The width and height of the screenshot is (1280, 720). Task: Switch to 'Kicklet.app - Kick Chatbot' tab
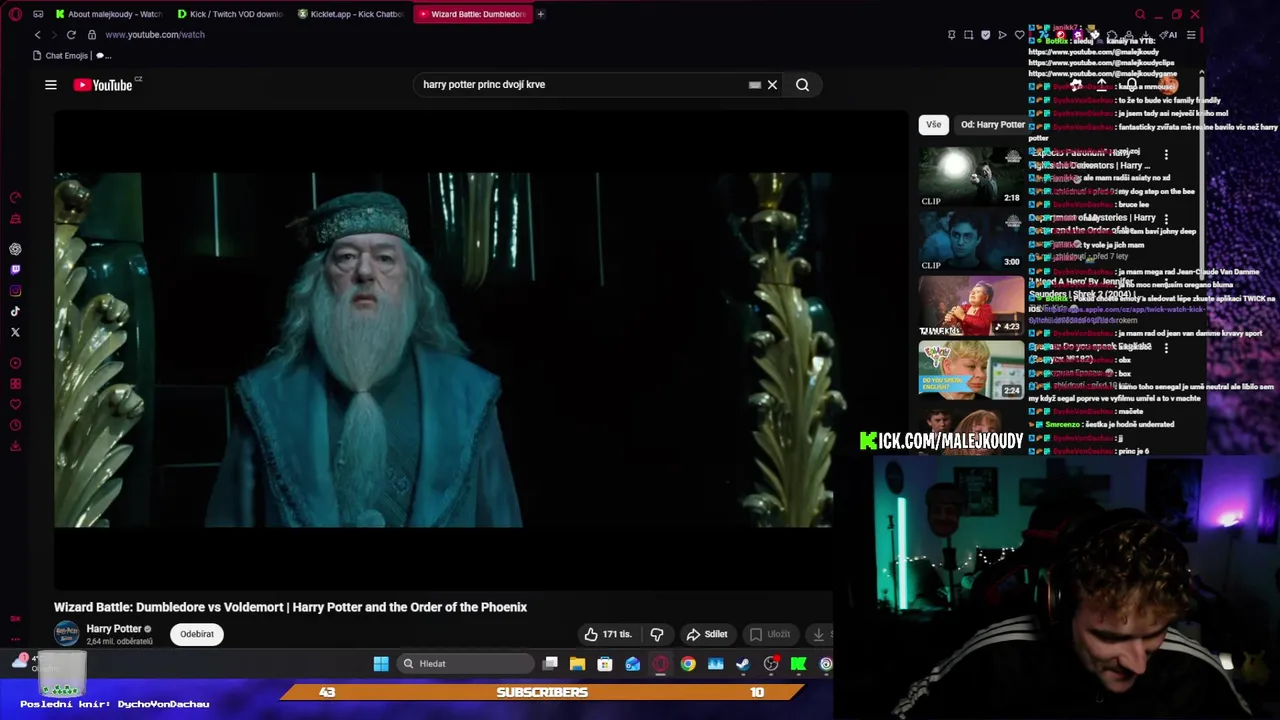(350, 14)
